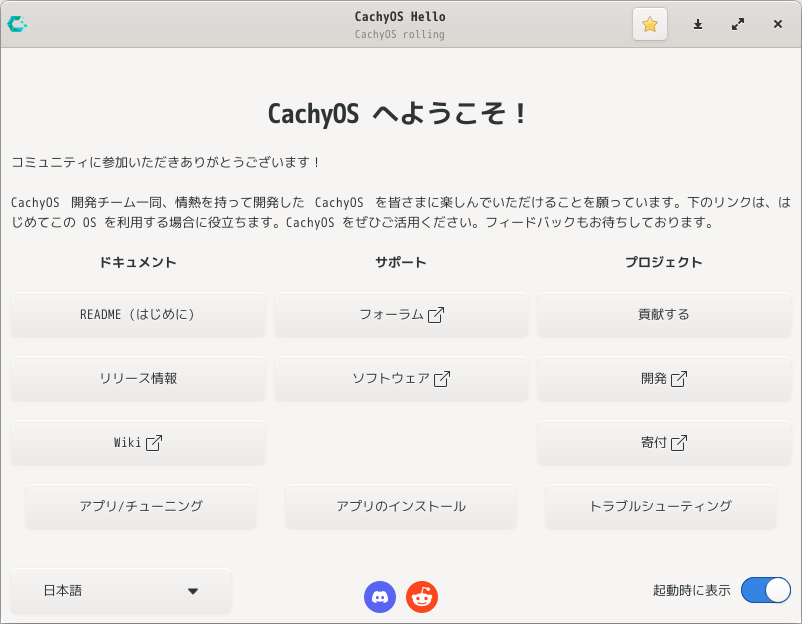The image size is (802, 624).
Task: Toggle the 起動時に表示 switch off
Action: pos(766,590)
